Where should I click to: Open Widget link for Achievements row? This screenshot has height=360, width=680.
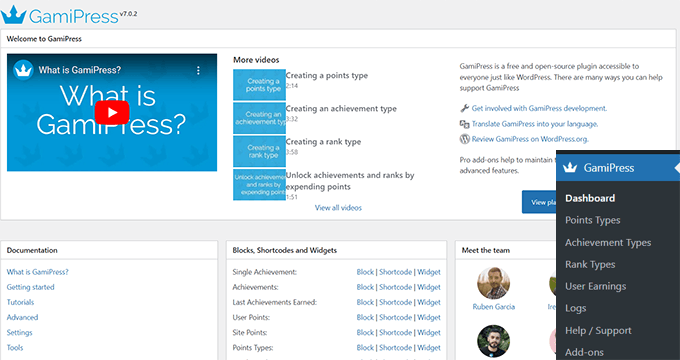pos(429,287)
